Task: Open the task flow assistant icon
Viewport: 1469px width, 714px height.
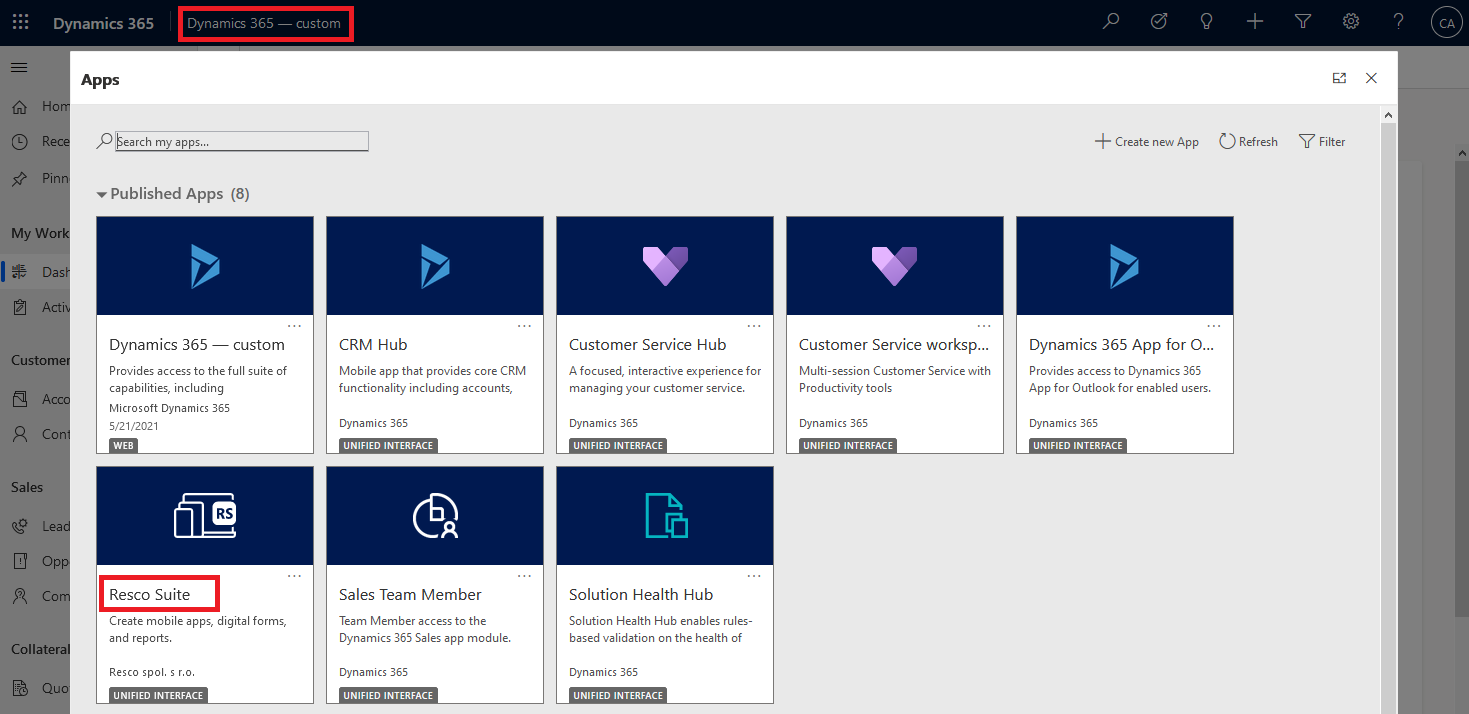Action: pos(1159,22)
